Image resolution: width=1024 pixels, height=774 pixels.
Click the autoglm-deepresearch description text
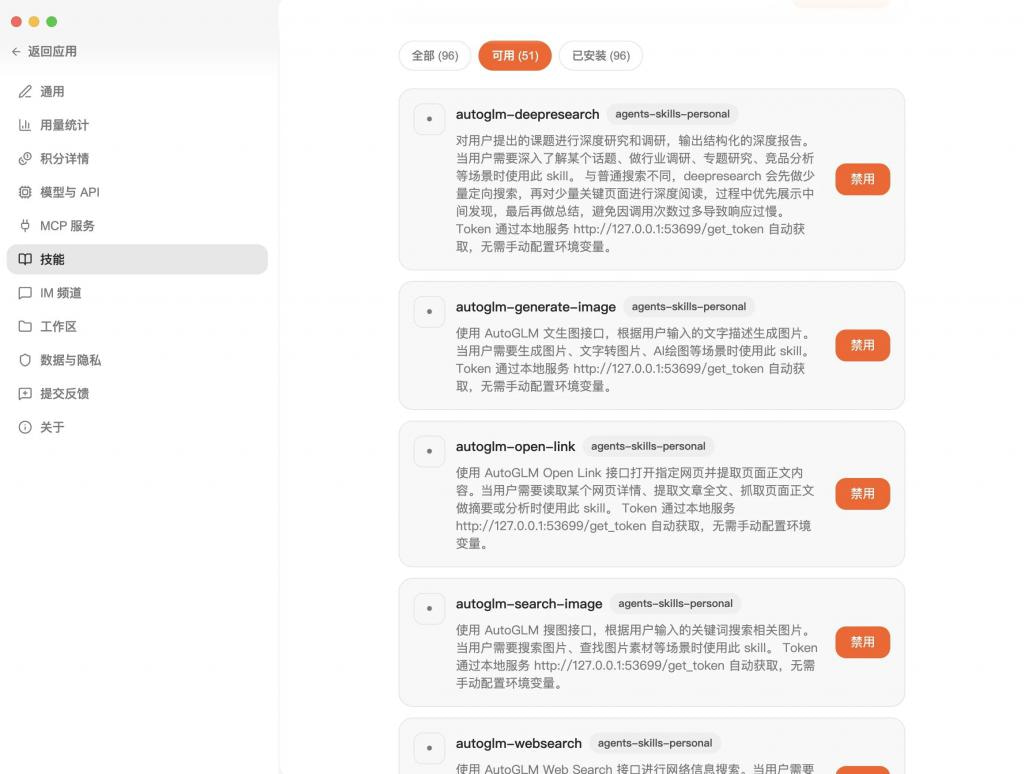coord(635,193)
